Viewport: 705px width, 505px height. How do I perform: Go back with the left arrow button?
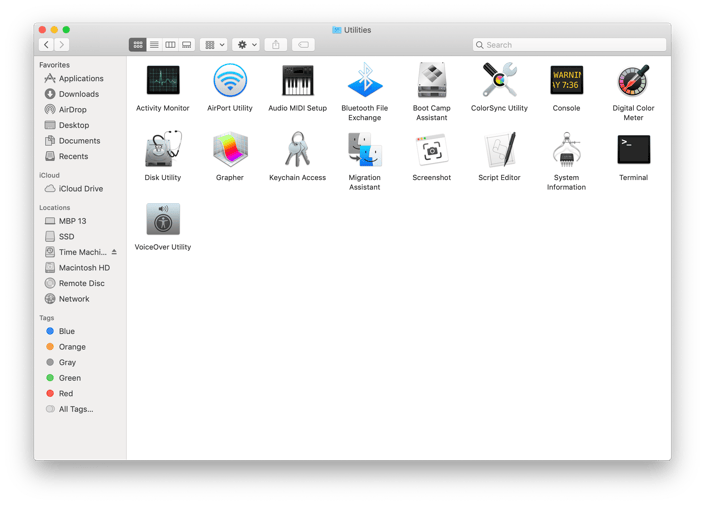pos(46,45)
